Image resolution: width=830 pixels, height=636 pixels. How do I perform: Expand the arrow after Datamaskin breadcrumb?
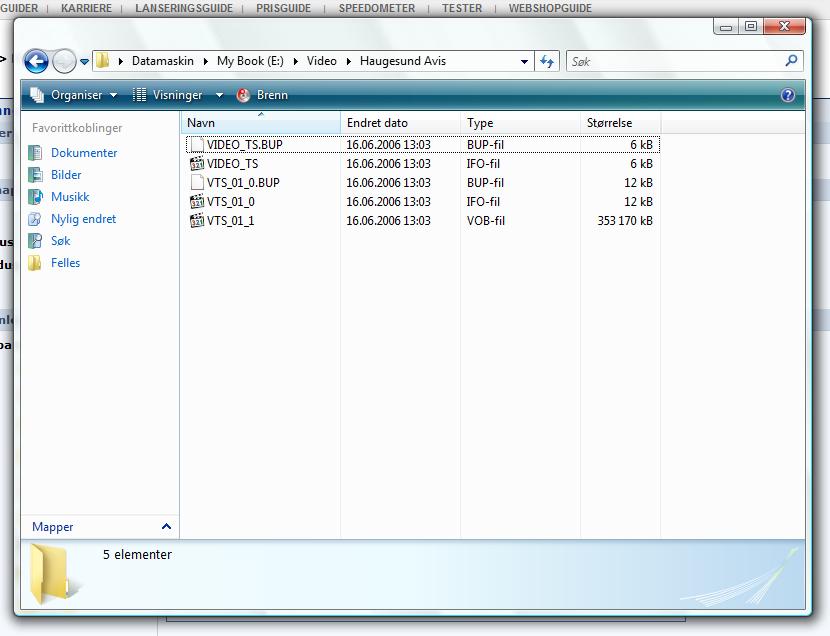[206, 61]
